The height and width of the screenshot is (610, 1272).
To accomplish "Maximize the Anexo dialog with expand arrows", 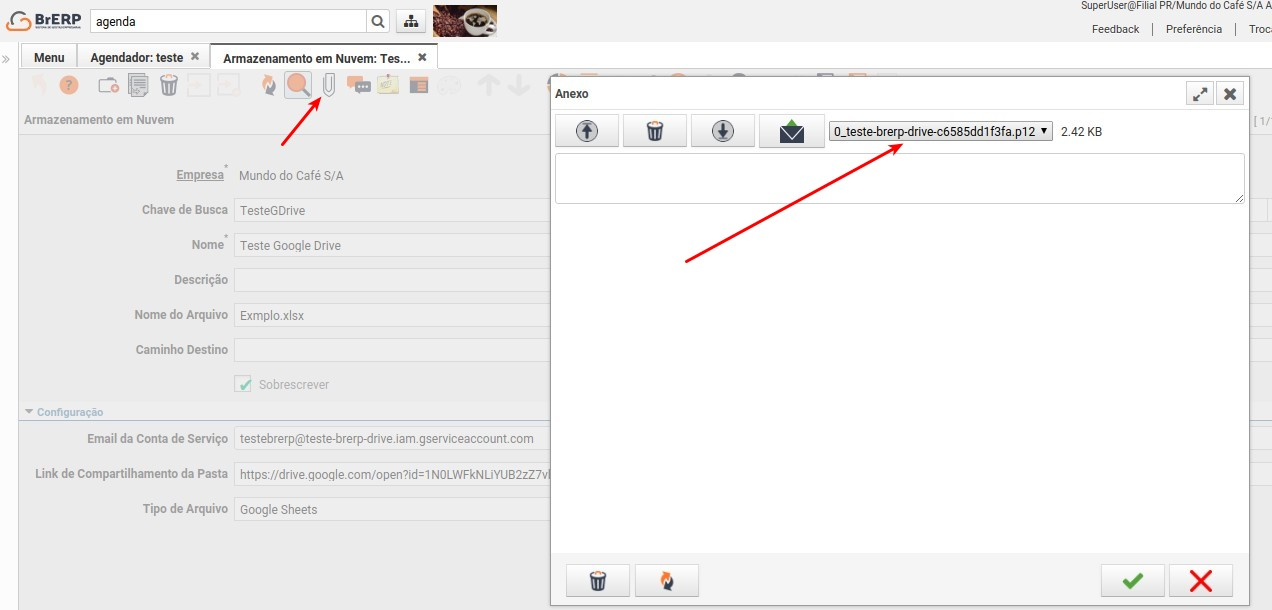I will [1200, 94].
